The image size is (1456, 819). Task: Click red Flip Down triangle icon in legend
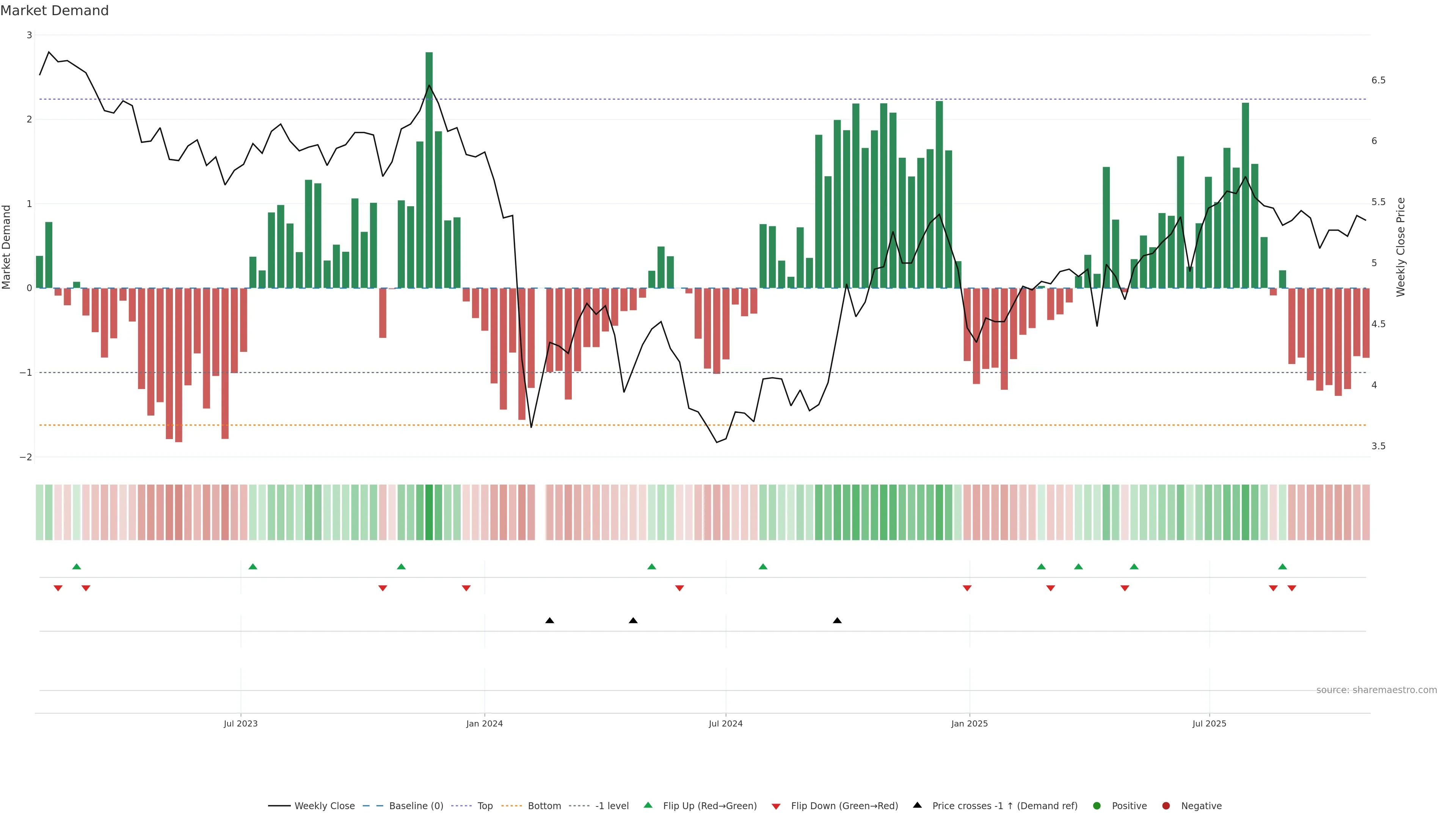click(x=776, y=806)
